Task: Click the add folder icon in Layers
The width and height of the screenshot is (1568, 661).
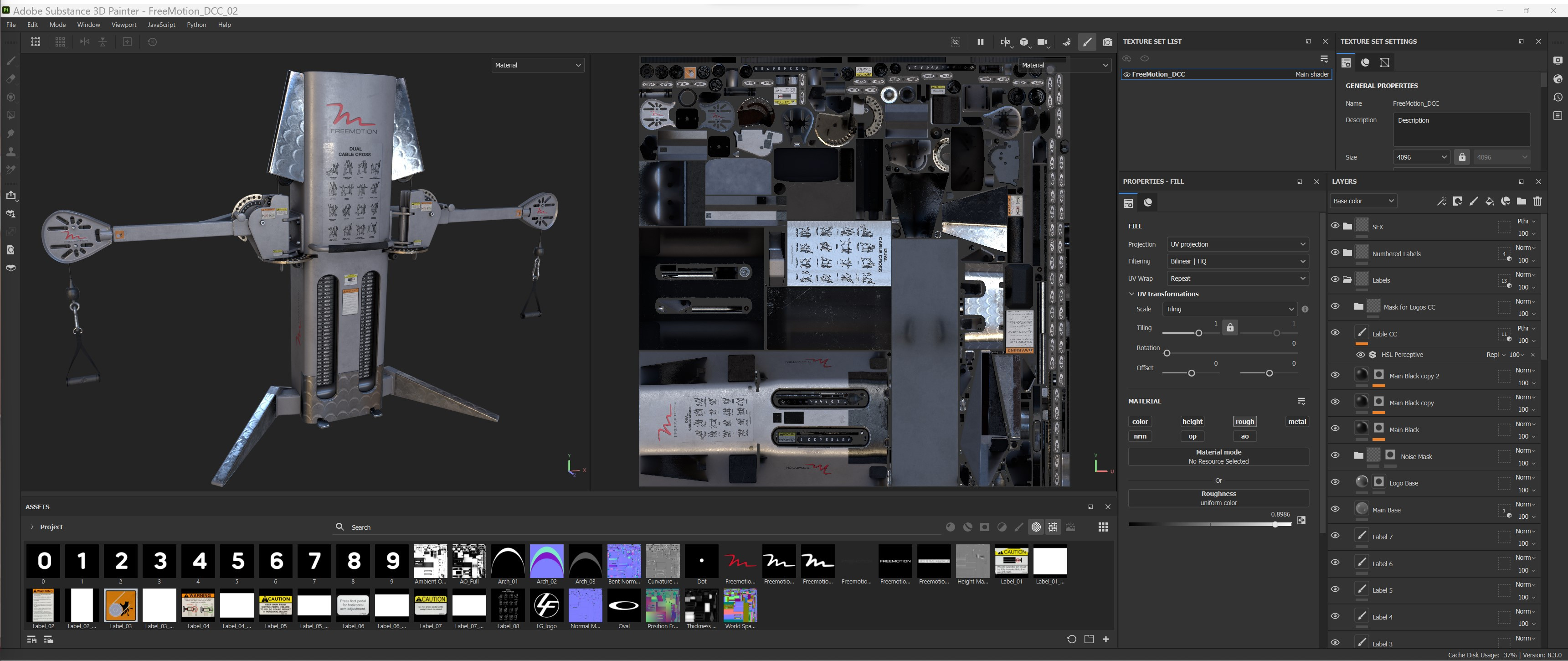Action: pyautogui.click(x=1521, y=201)
